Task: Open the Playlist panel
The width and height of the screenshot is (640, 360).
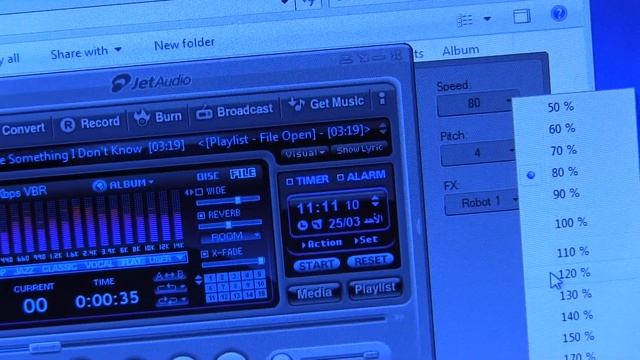Action: [375, 289]
